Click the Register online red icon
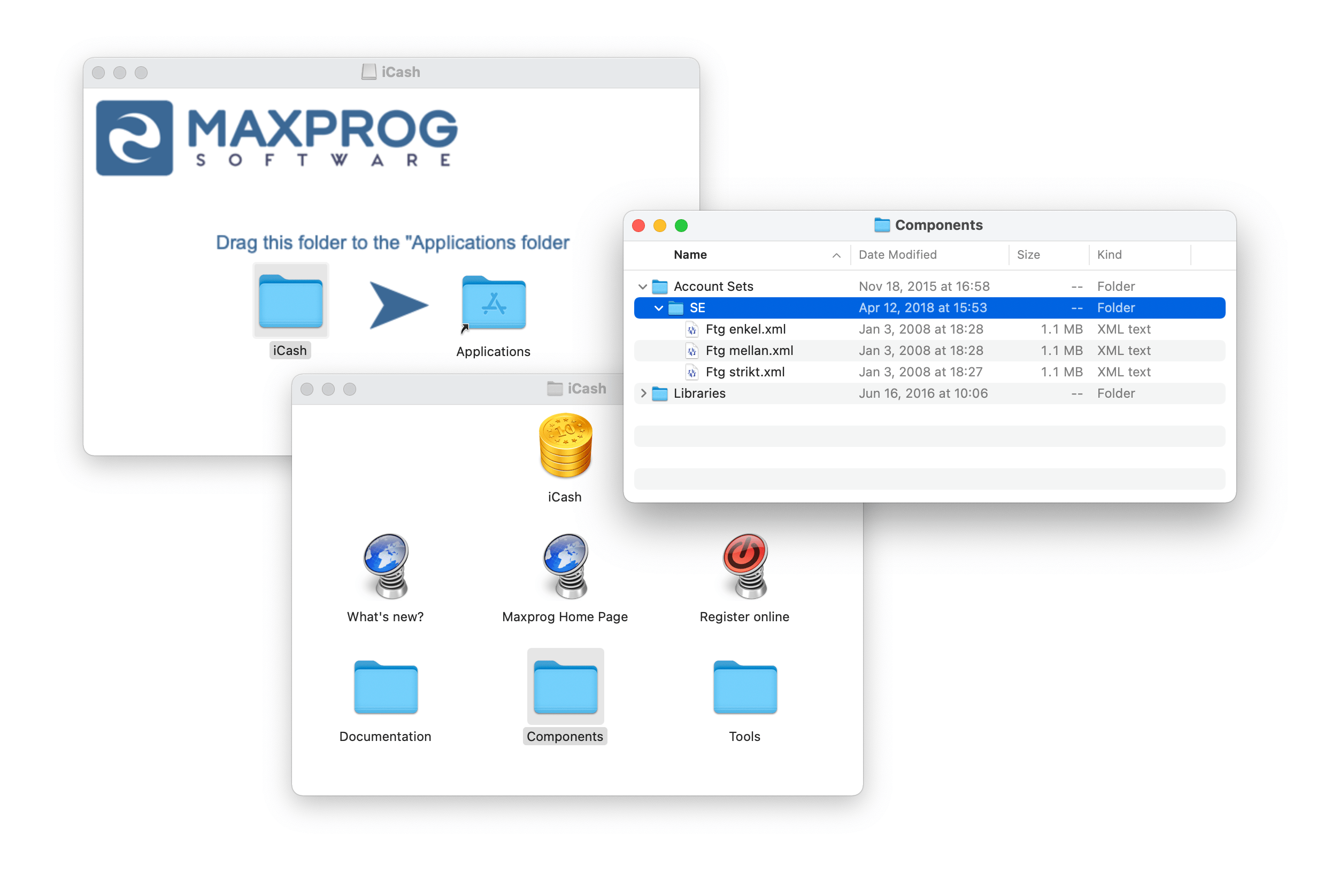The image size is (1339, 896). (745, 566)
